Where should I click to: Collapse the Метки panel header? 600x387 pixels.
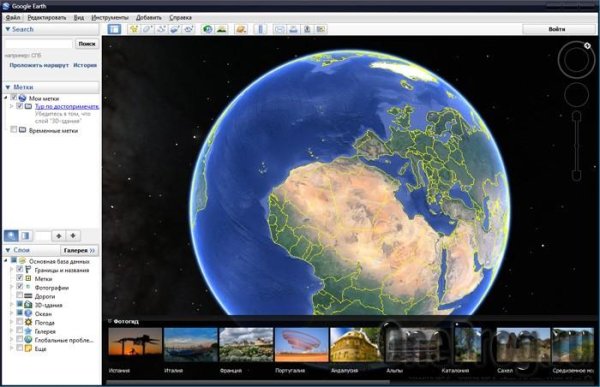click(x=8, y=87)
